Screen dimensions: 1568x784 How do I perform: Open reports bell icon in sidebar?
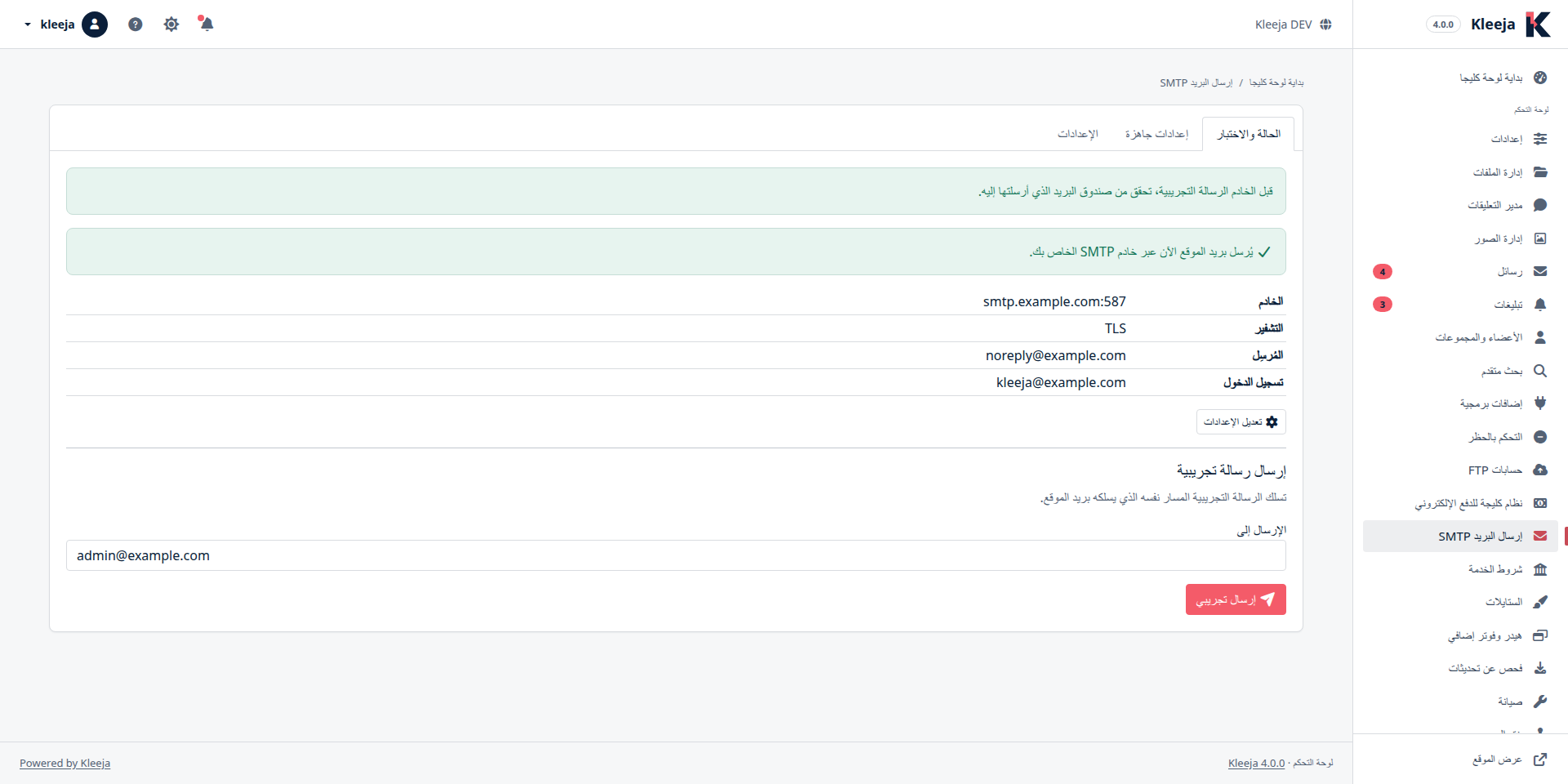coord(1540,305)
